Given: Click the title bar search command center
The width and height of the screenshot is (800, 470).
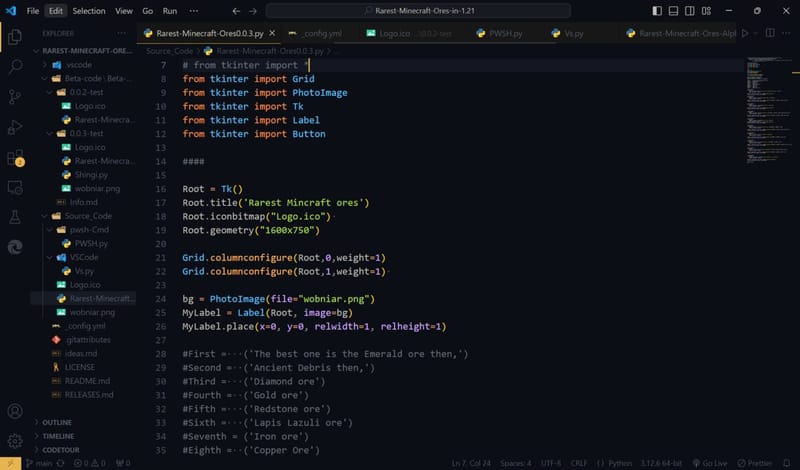Looking at the screenshot, I should (418, 11).
